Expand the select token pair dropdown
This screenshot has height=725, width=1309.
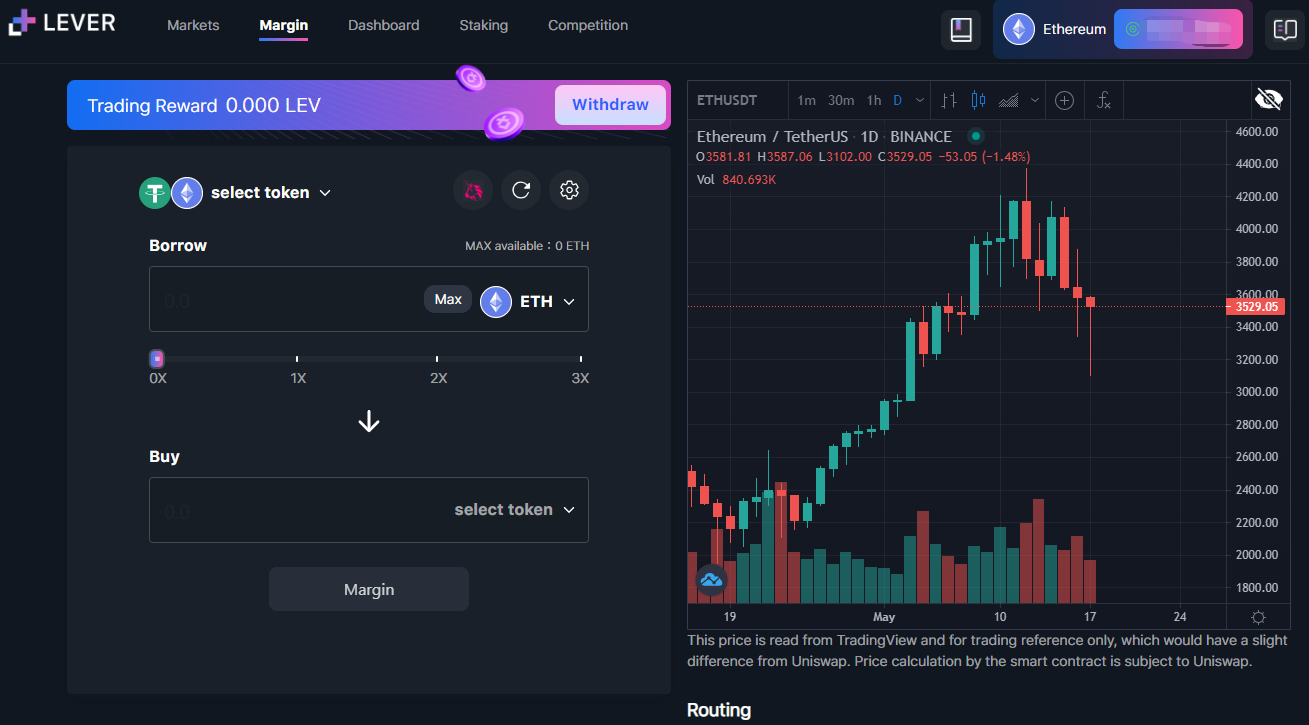tap(271, 193)
